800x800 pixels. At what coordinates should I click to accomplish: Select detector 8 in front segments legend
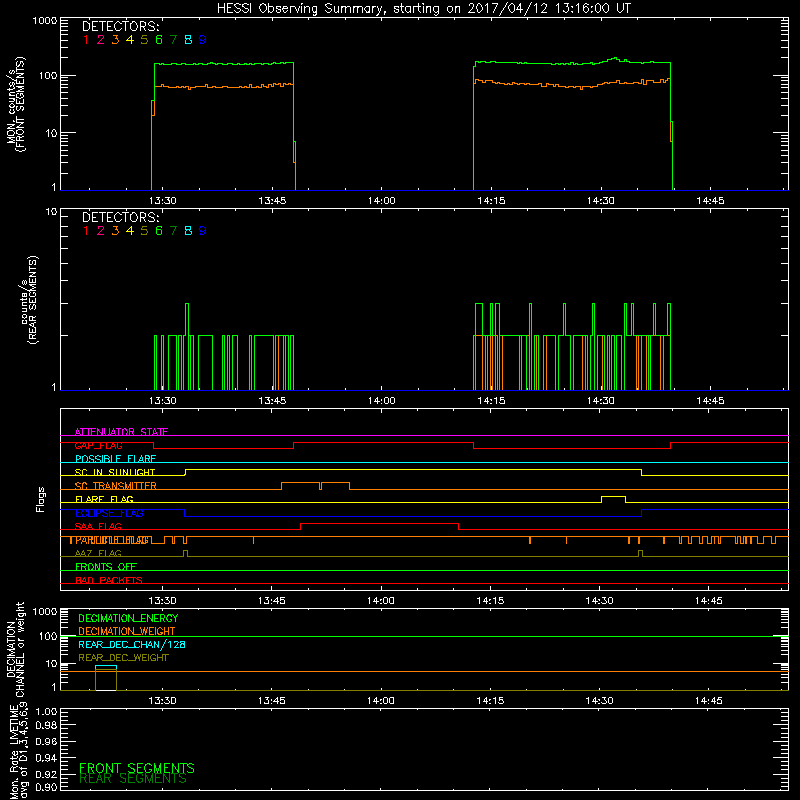pyautogui.click(x=188, y=40)
